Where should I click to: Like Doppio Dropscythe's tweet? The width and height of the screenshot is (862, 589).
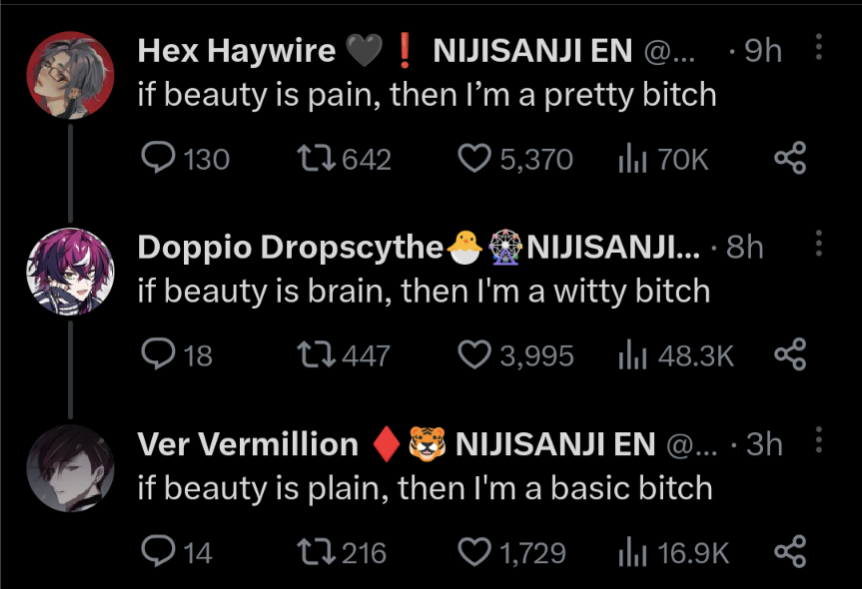tap(476, 355)
